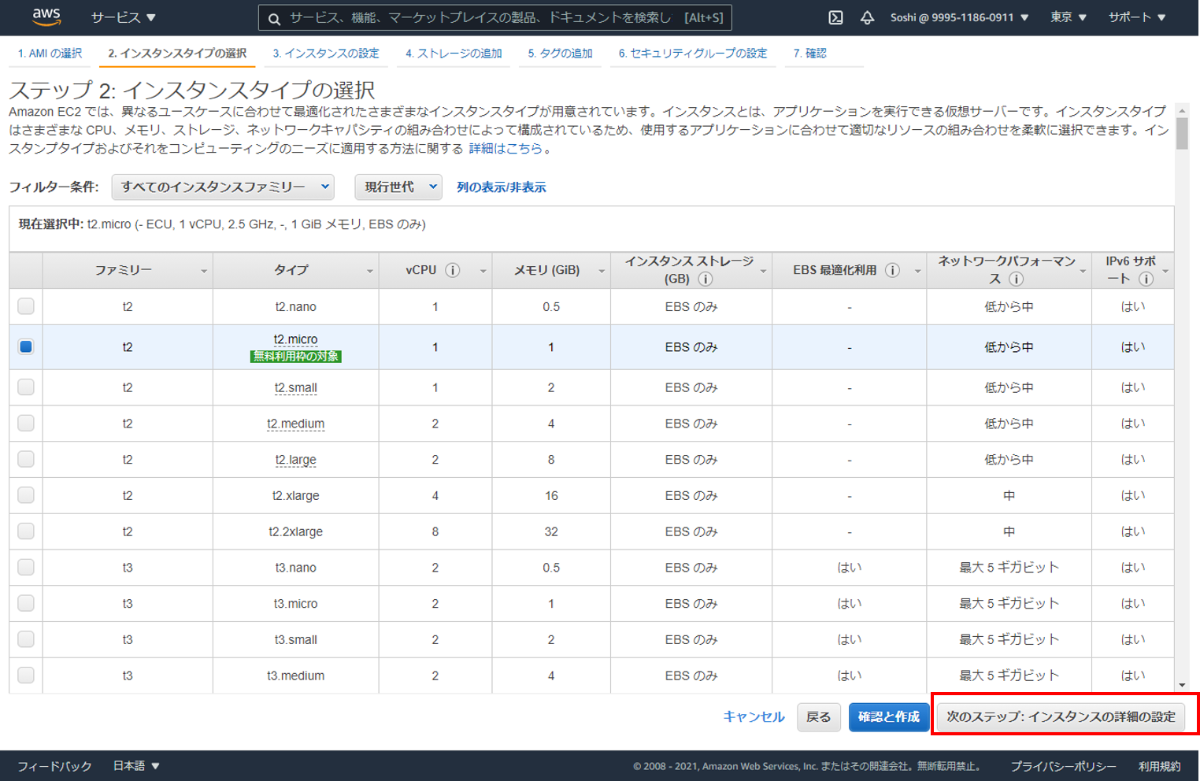1200x781 pixels.
Task: Click the 無料利用枠の対象 green badge
Action: [296, 356]
